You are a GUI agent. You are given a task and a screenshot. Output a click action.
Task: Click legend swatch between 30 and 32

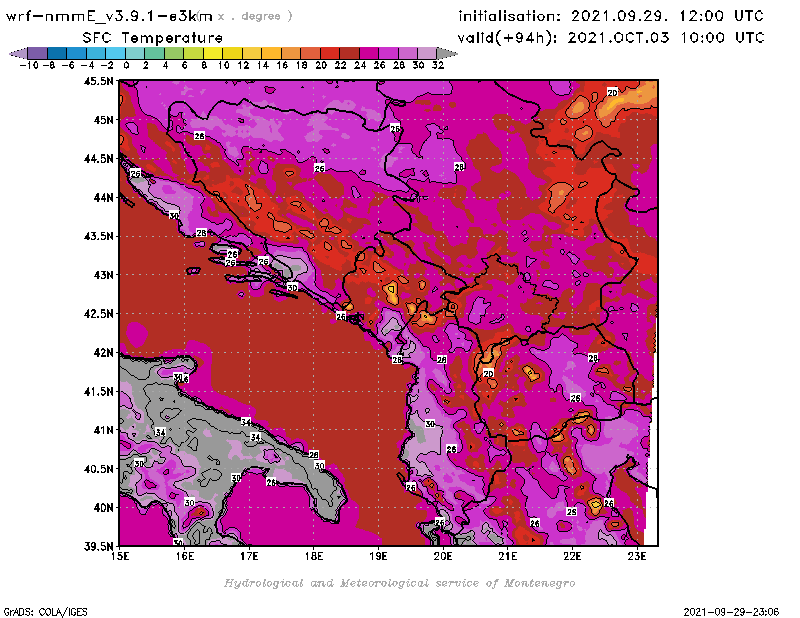[x=427, y=53]
